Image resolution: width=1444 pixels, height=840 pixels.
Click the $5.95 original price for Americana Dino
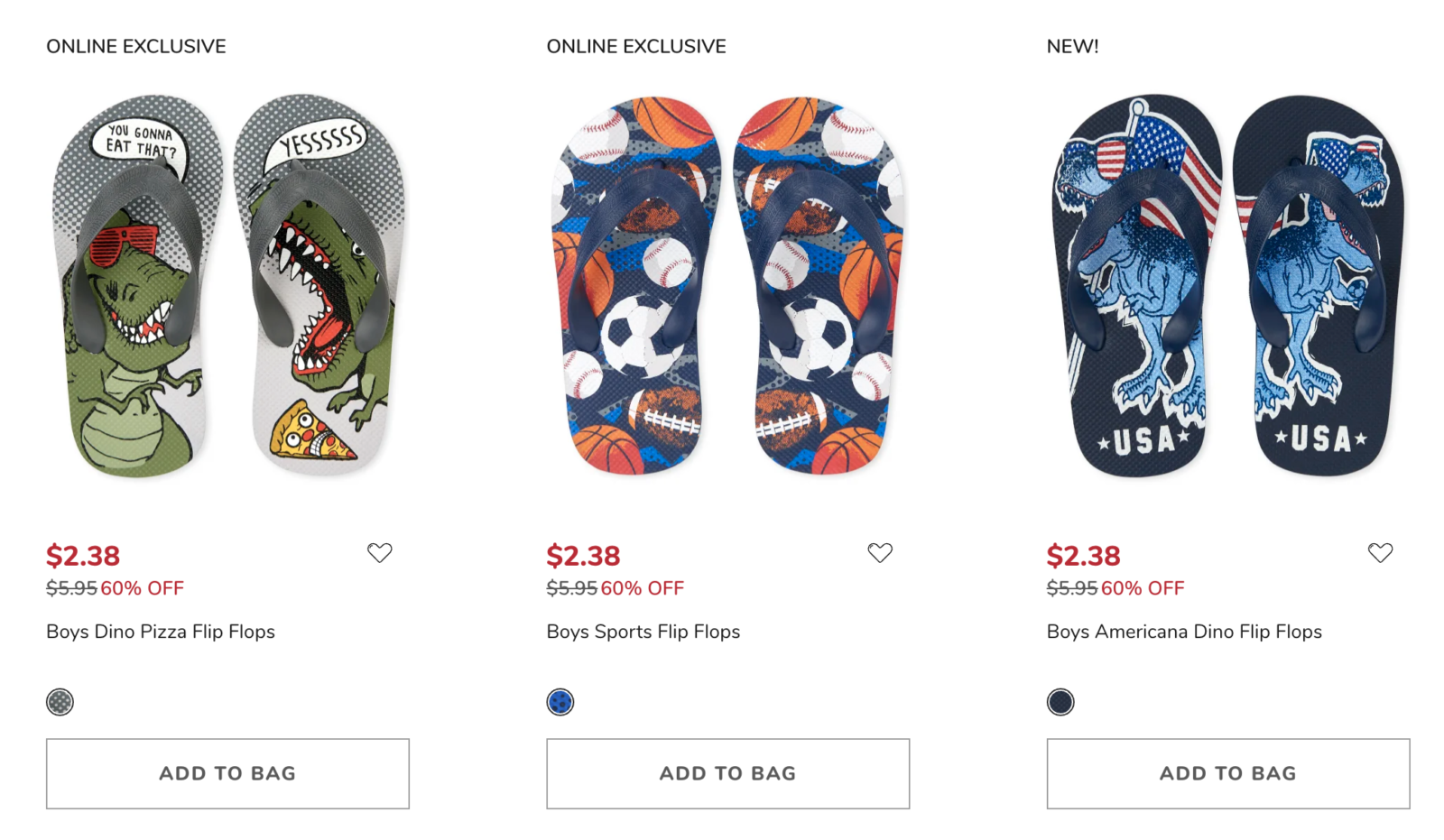coord(1071,588)
